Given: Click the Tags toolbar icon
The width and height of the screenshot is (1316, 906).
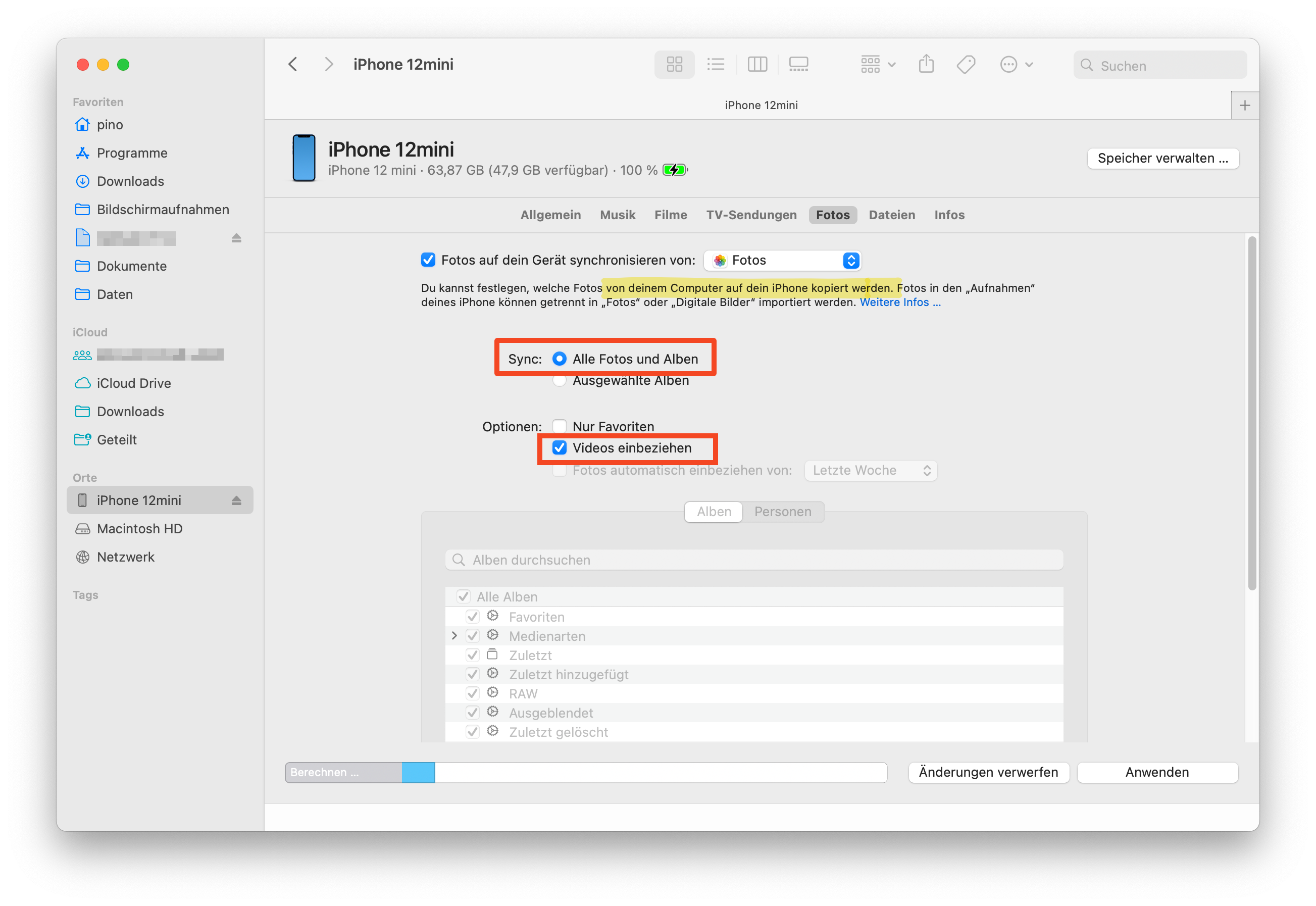Looking at the screenshot, I should pyautogui.click(x=966, y=65).
